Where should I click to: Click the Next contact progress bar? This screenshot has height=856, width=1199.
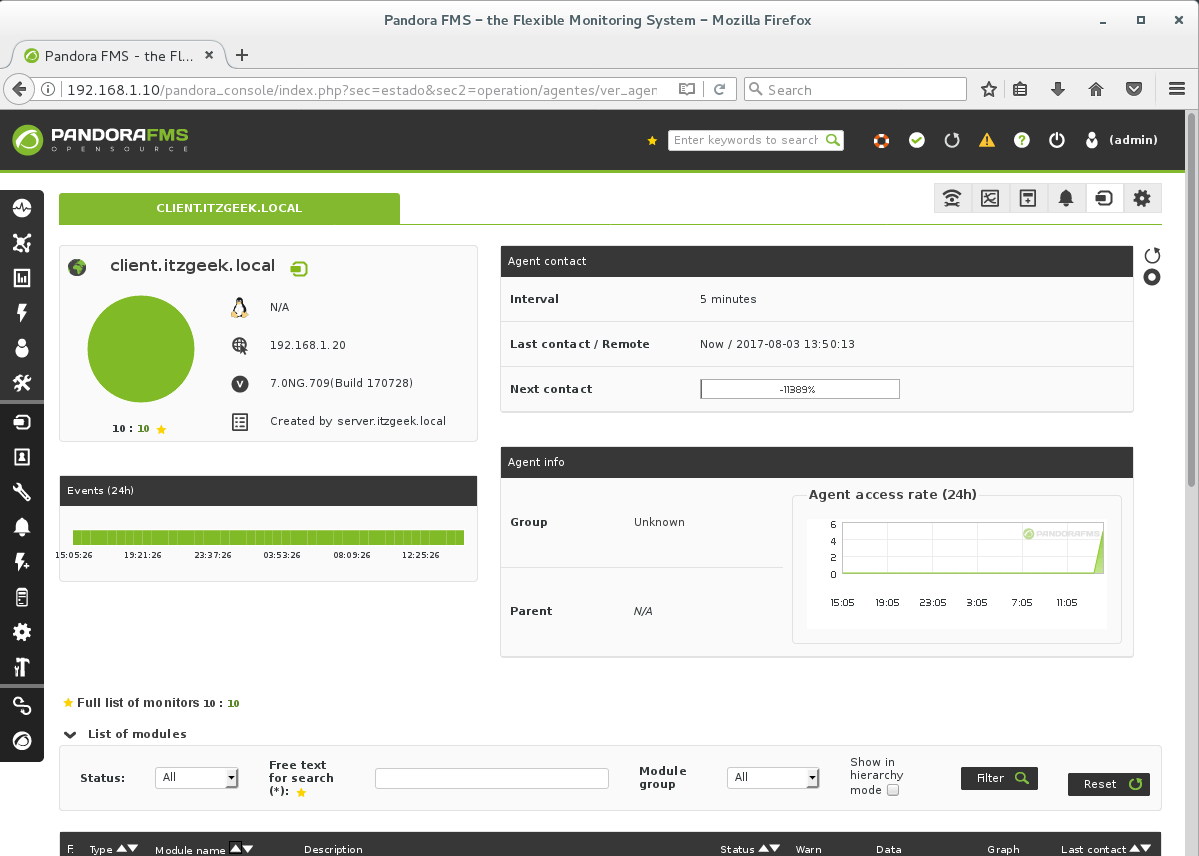click(x=799, y=388)
